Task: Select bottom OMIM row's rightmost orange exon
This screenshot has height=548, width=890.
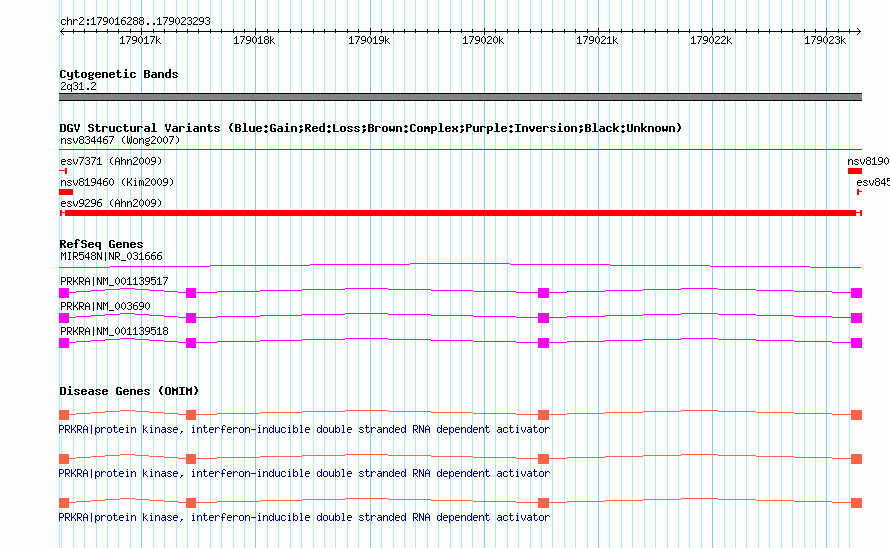Action: (x=857, y=503)
